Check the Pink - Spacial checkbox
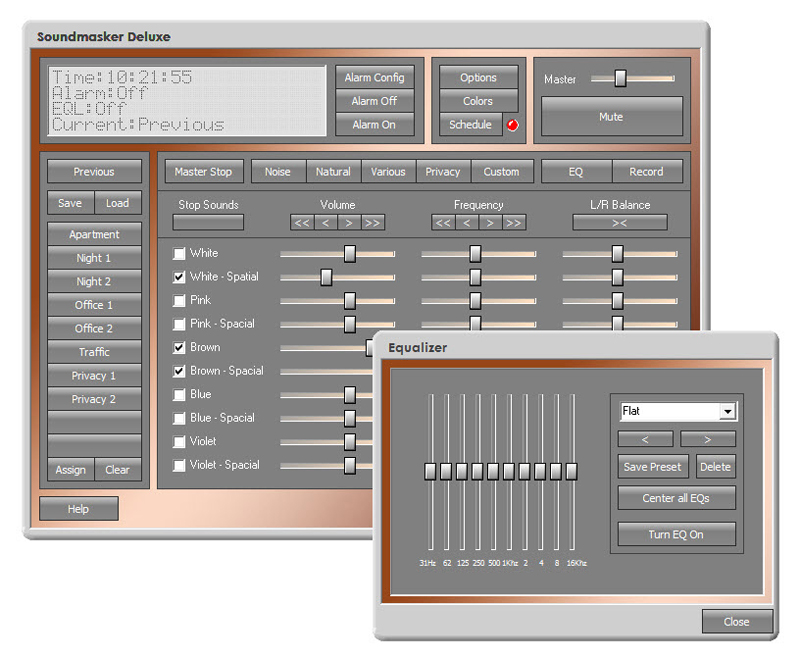800x657 pixels. (179, 324)
